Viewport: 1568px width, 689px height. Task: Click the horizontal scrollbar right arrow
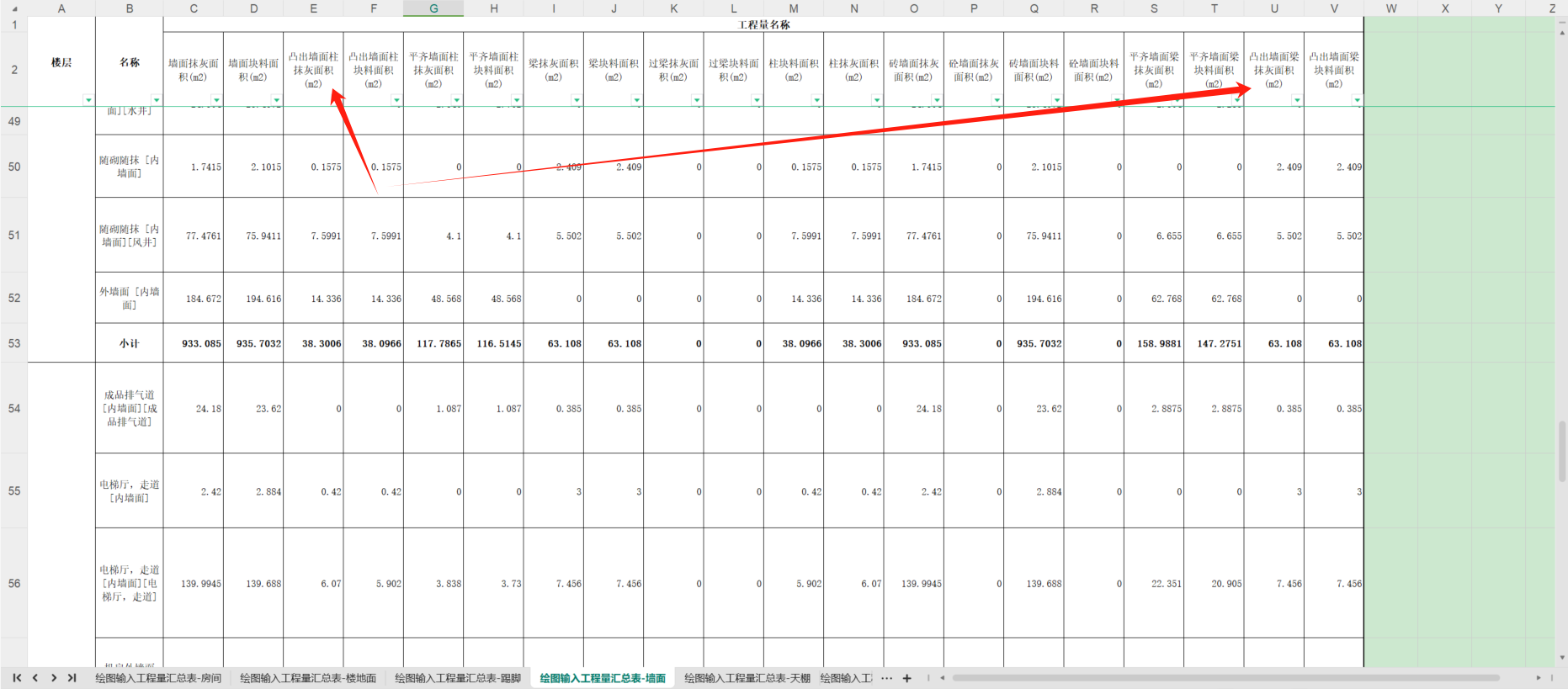click(1539, 678)
